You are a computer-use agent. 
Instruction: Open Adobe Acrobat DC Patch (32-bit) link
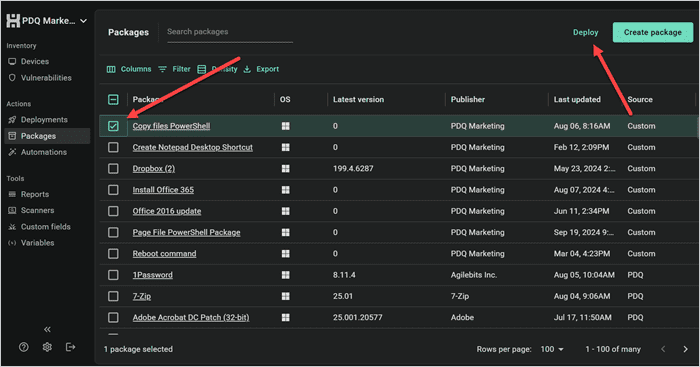click(x=191, y=317)
